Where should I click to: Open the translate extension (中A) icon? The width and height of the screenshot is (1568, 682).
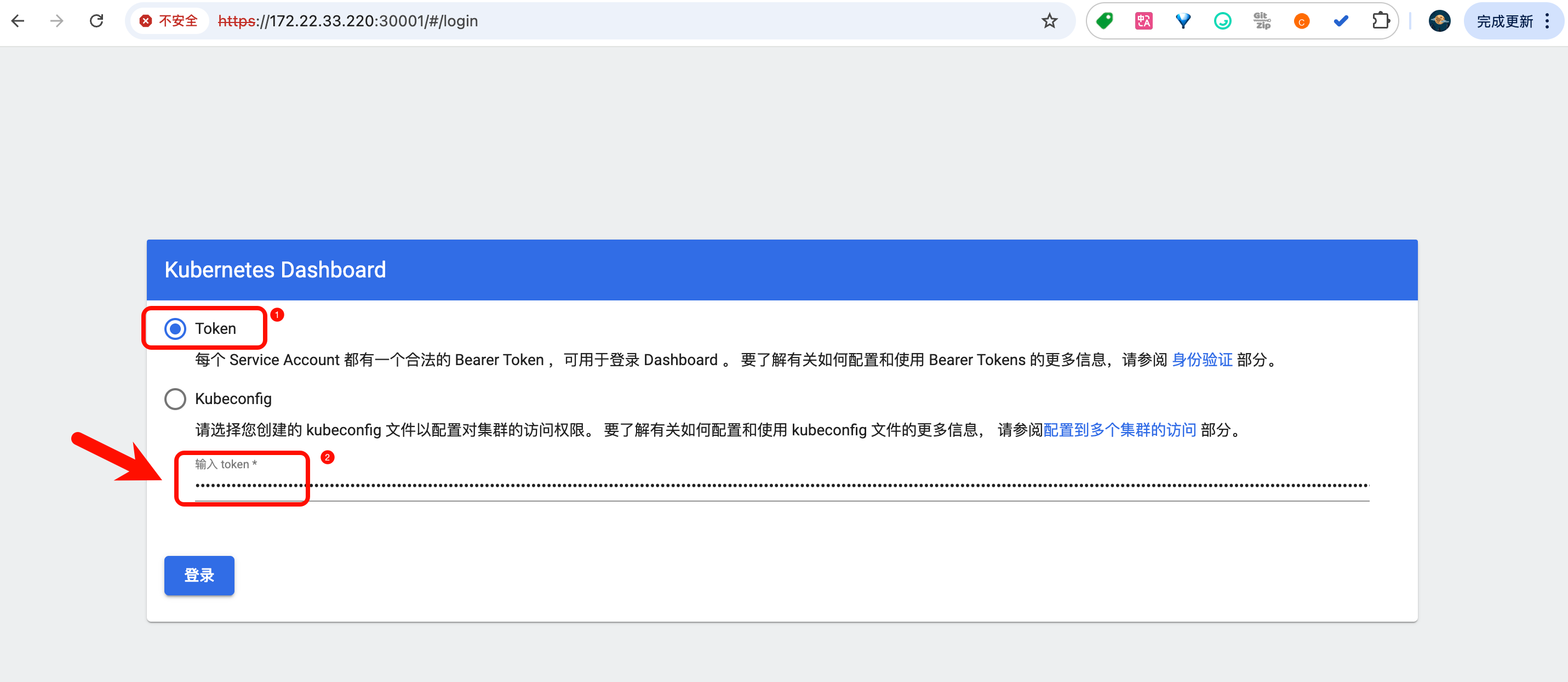1143,21
